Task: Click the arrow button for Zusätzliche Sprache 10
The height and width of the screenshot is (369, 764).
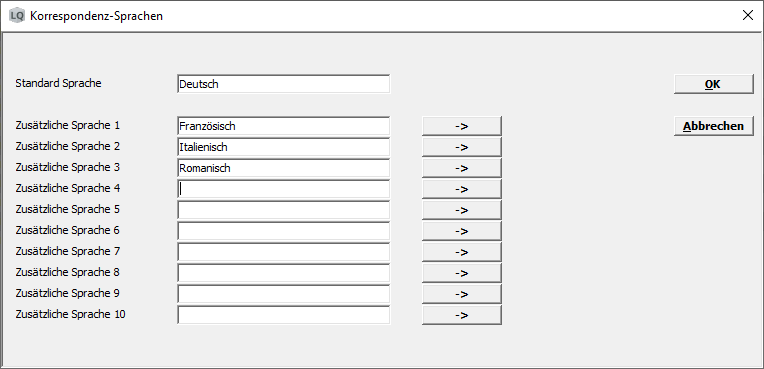Action: 461,314
